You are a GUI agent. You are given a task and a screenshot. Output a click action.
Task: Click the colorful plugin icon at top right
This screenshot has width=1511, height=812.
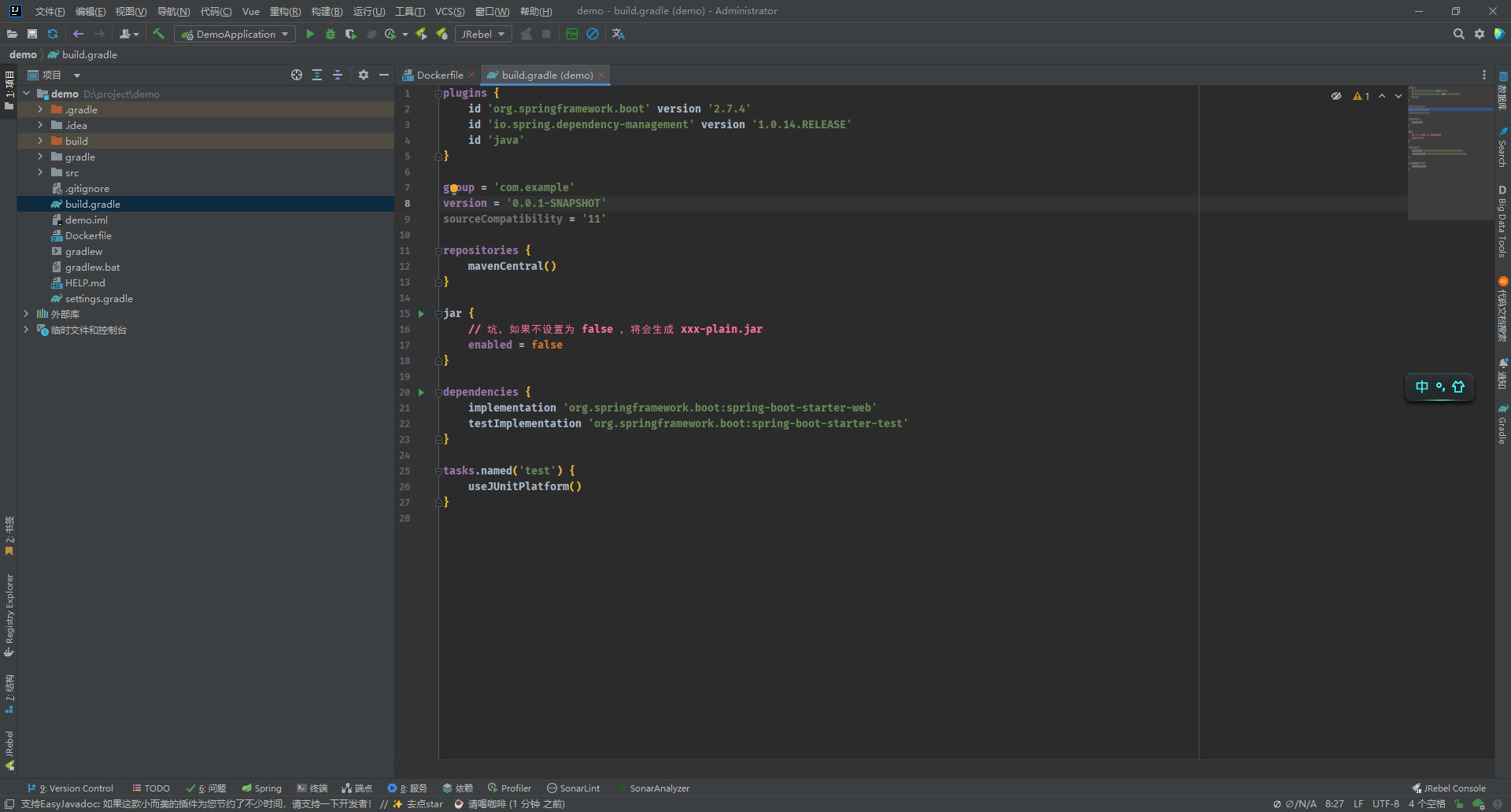point(1500,34)
